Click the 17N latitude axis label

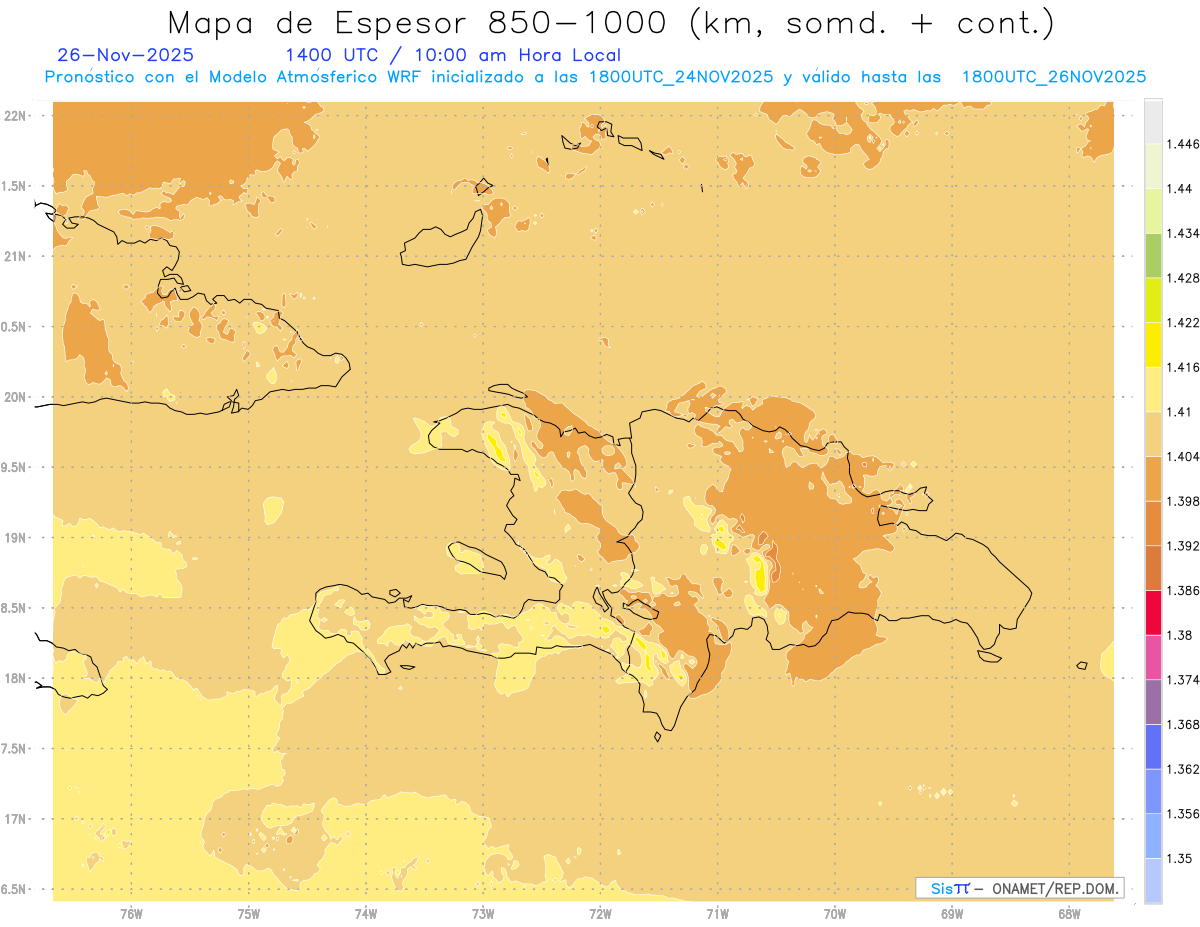click(x=15, y=819)
